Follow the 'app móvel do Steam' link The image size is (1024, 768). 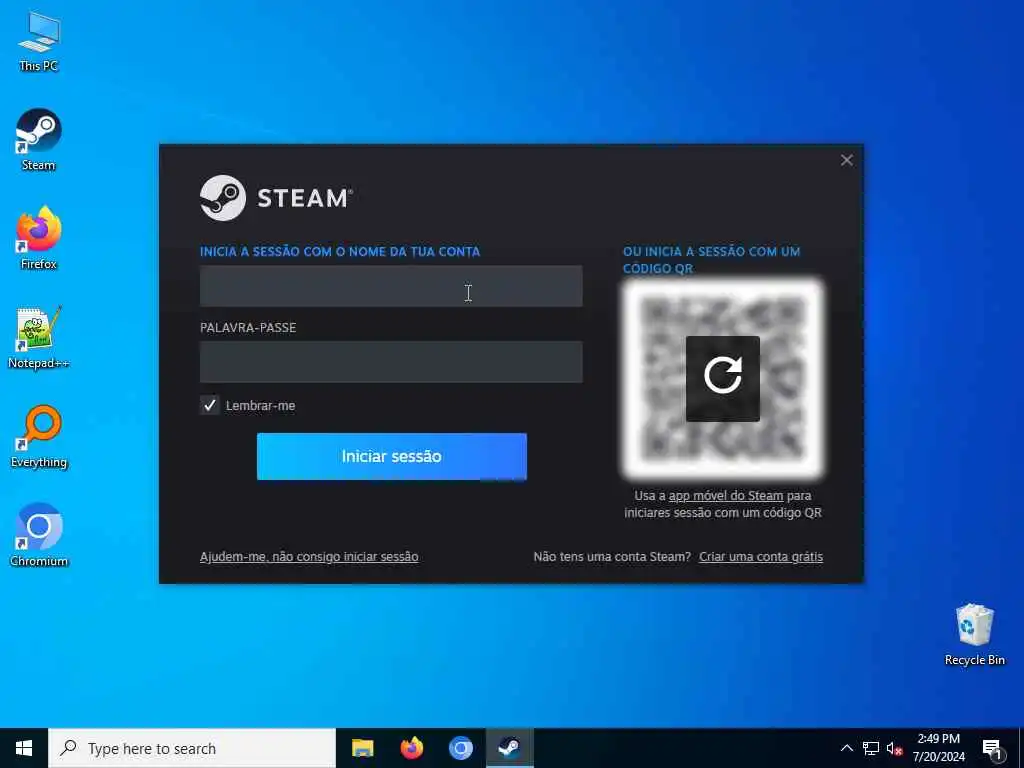pos(726,496)
